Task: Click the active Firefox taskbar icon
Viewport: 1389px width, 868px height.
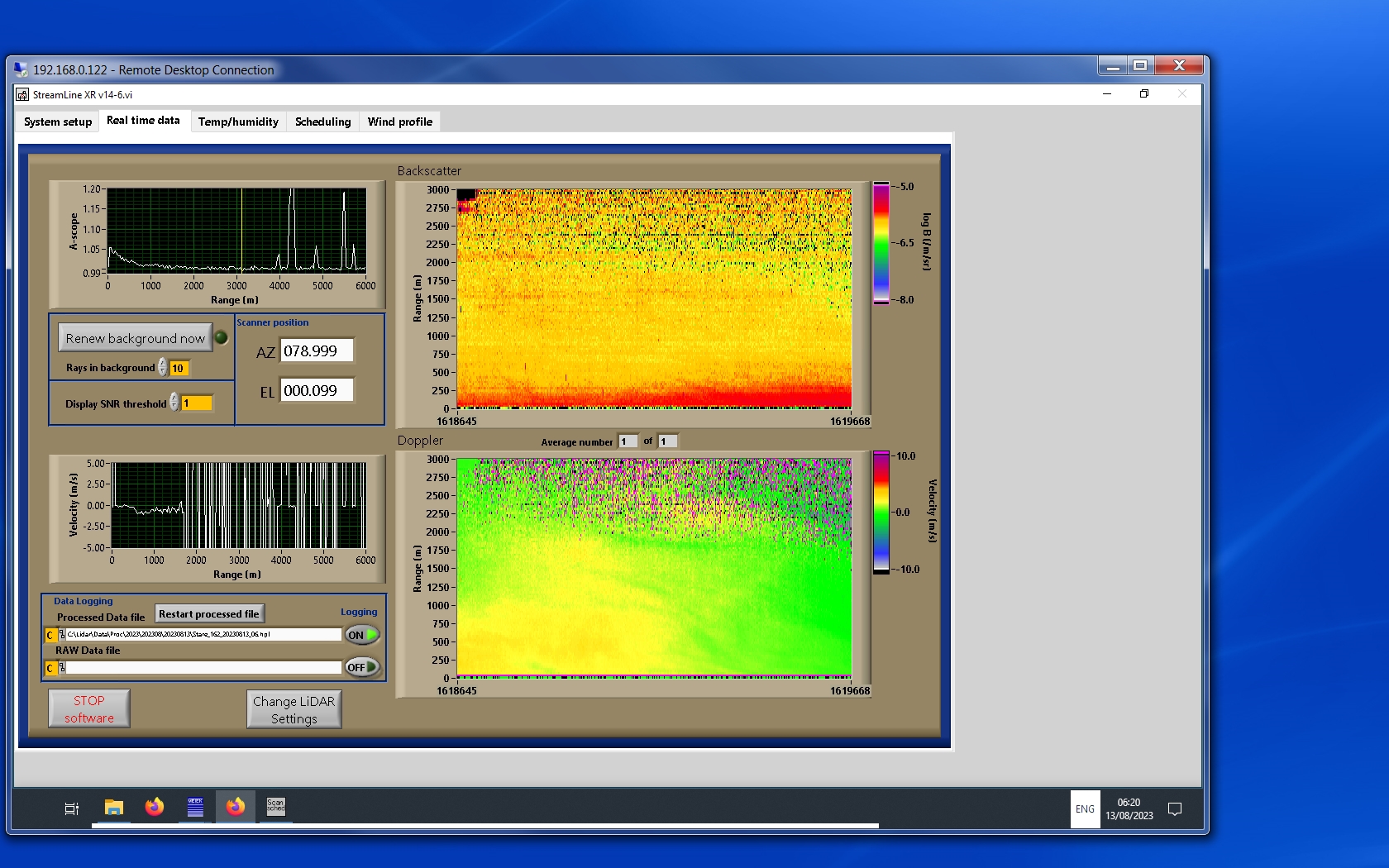Action: (x=236, y=807)
